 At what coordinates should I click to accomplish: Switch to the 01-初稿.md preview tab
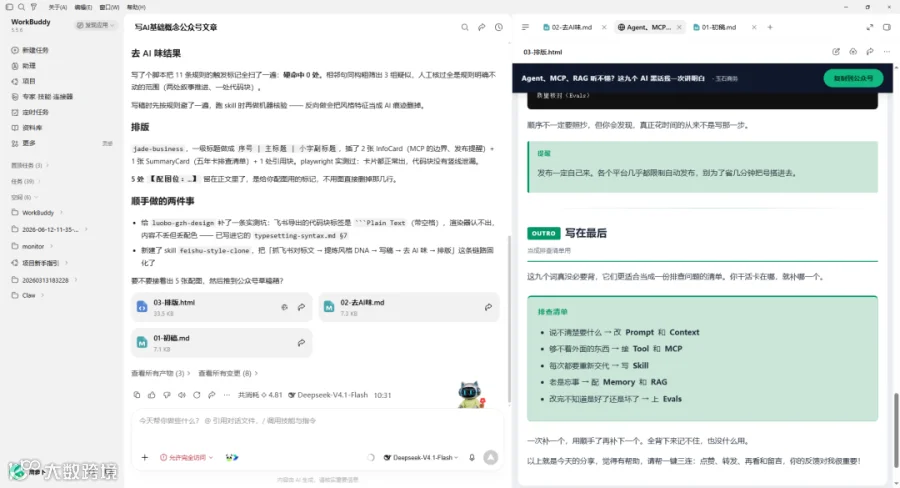tap(714, 27)
